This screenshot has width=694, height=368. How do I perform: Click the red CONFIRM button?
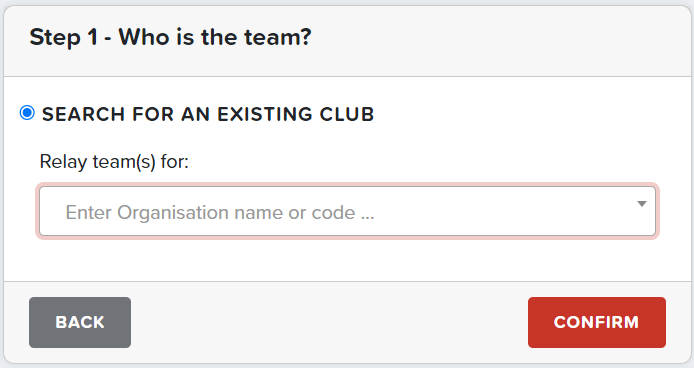[597, 322]
